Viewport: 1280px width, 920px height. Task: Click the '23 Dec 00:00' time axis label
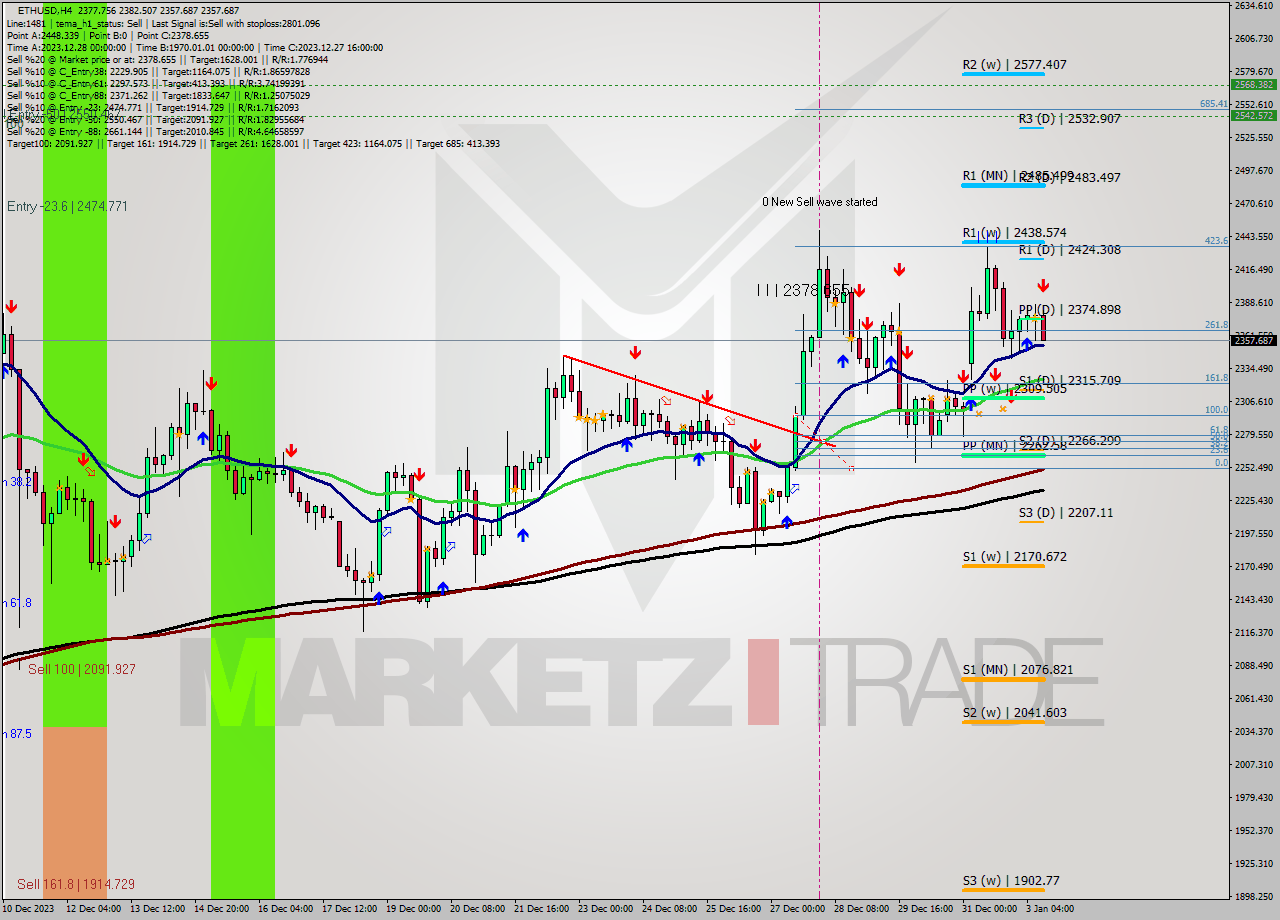point(605,909)
